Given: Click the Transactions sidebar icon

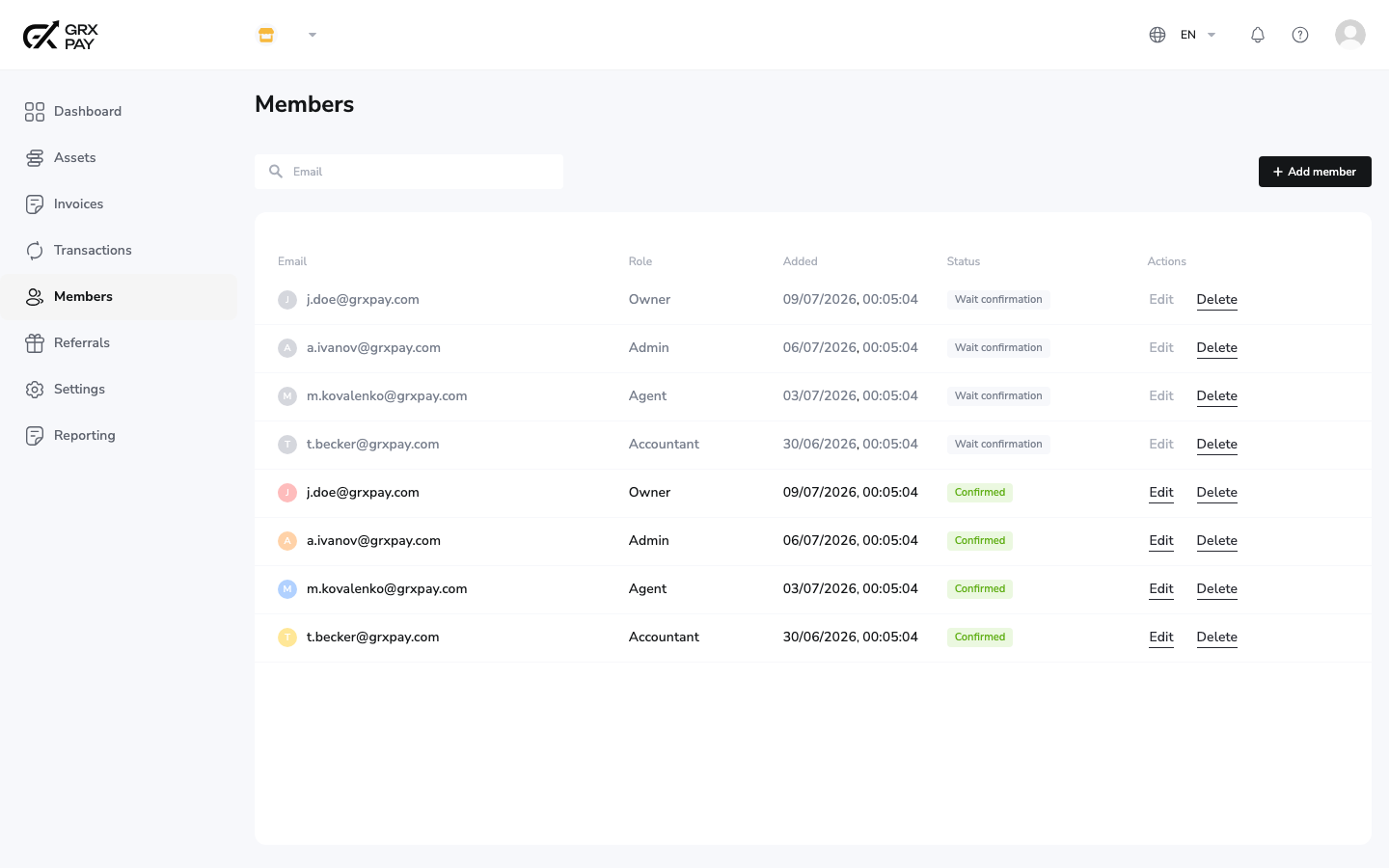Looking at the screenshot, I should [x=35, y=251].
